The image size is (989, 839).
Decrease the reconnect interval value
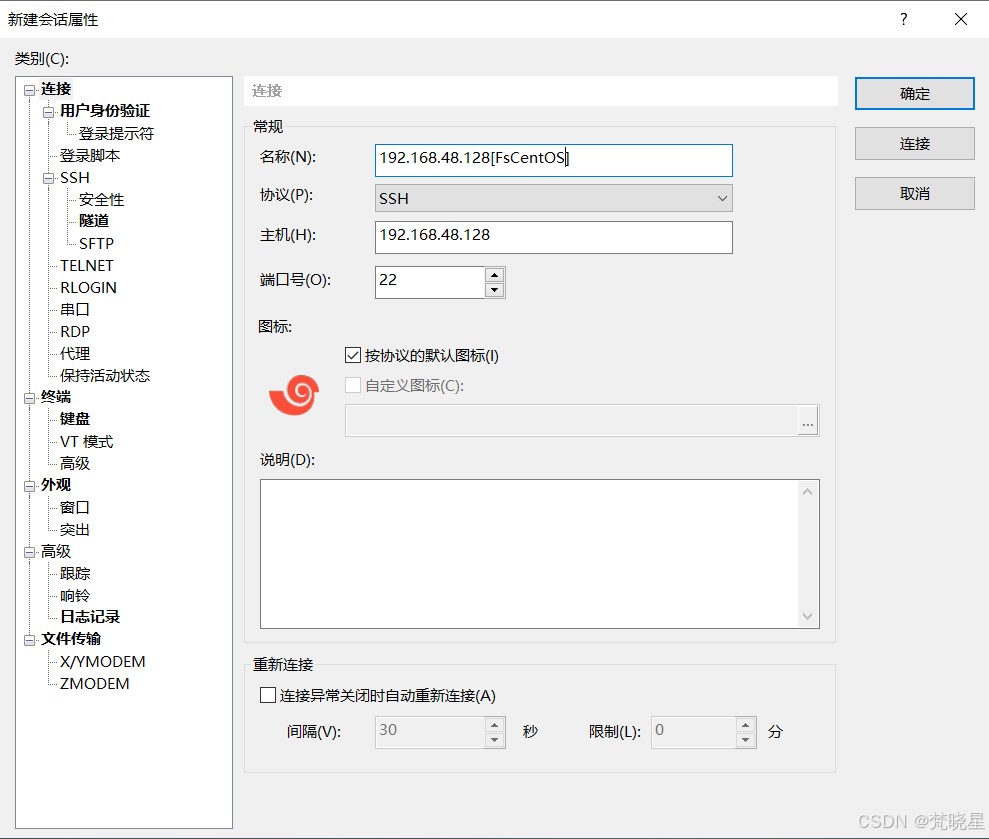tap(494, 740)
